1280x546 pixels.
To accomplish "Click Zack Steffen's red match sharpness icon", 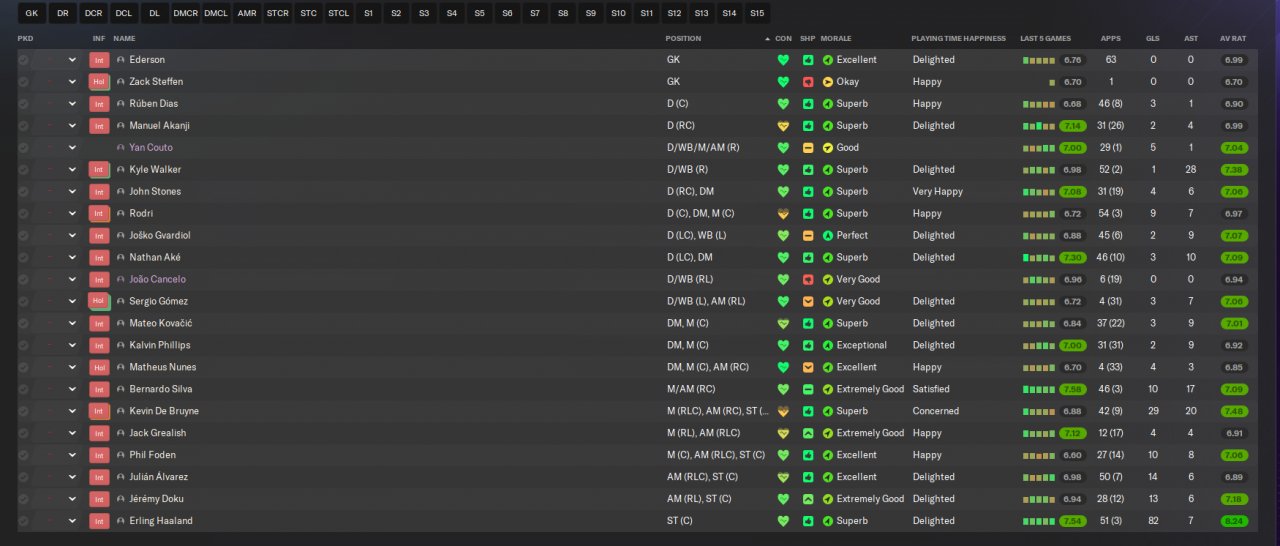I will tap(807, 82).
